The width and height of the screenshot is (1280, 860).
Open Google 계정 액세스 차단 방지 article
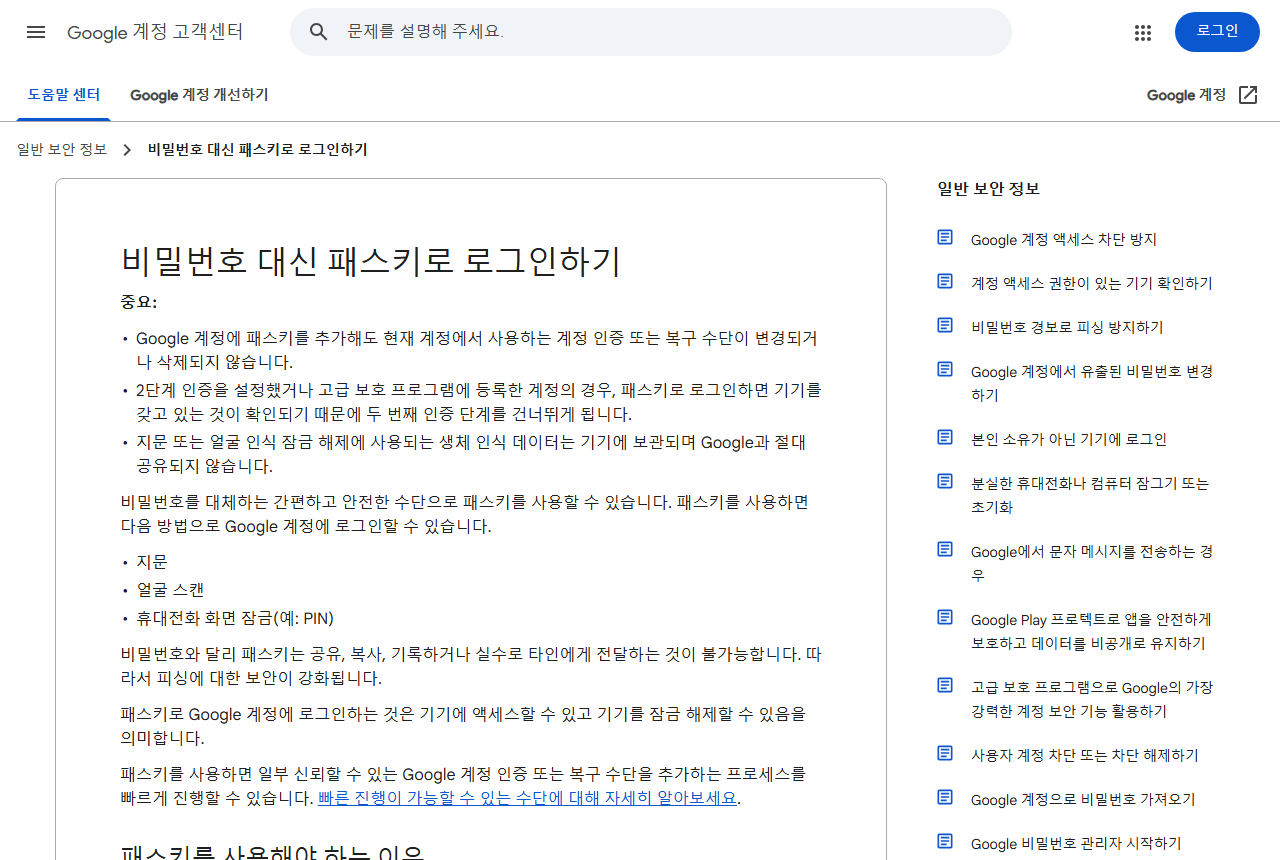(x=1064, y=240)
